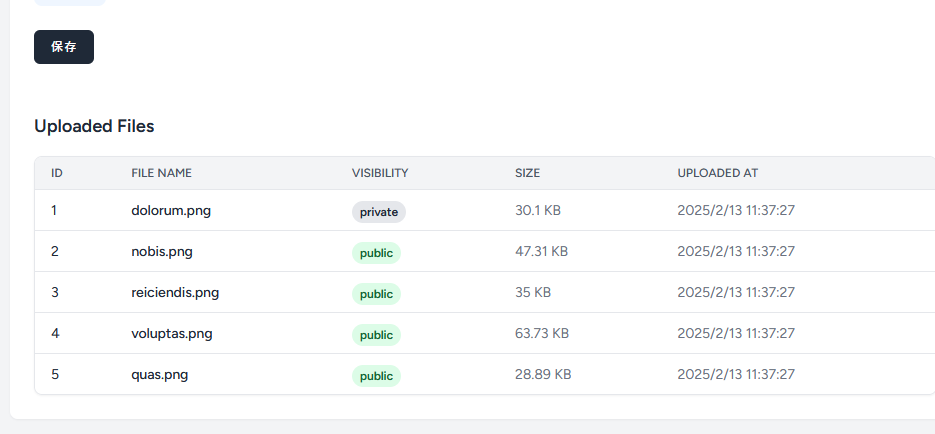This screenshot has height=434, width=935.
Task: Click the public badge for quas.png
Action: click(x=376, y=376)
